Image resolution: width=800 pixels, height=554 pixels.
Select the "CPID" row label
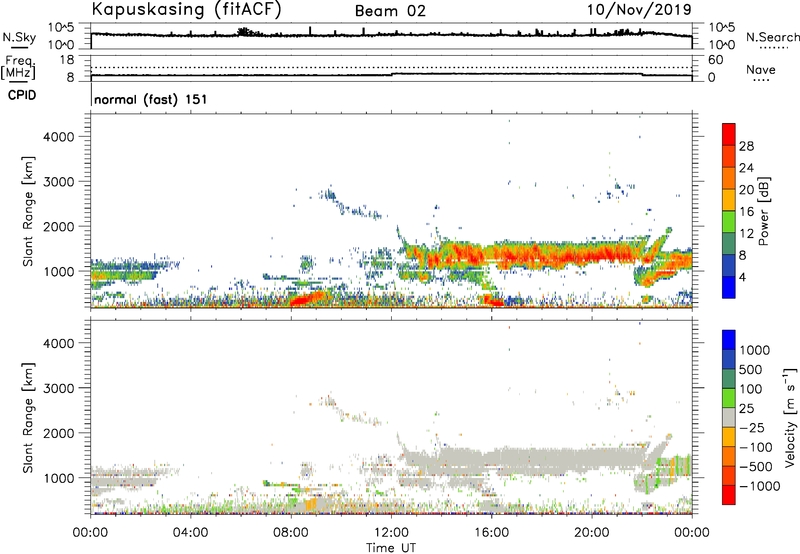point(22,95)
